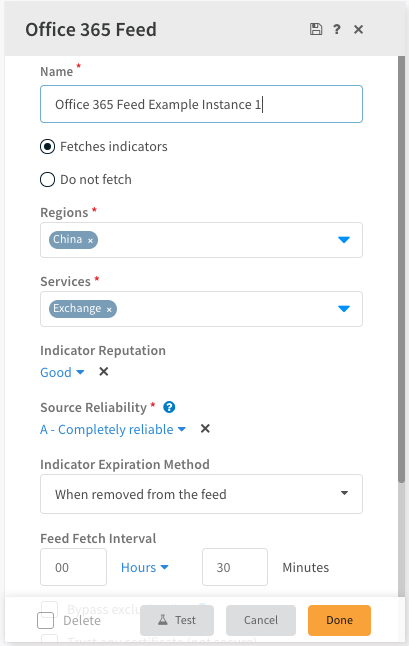Viewport: 409px width, 646px height.
Task: Tick the Delete checkbox
Action: click(x=45, y=620)
